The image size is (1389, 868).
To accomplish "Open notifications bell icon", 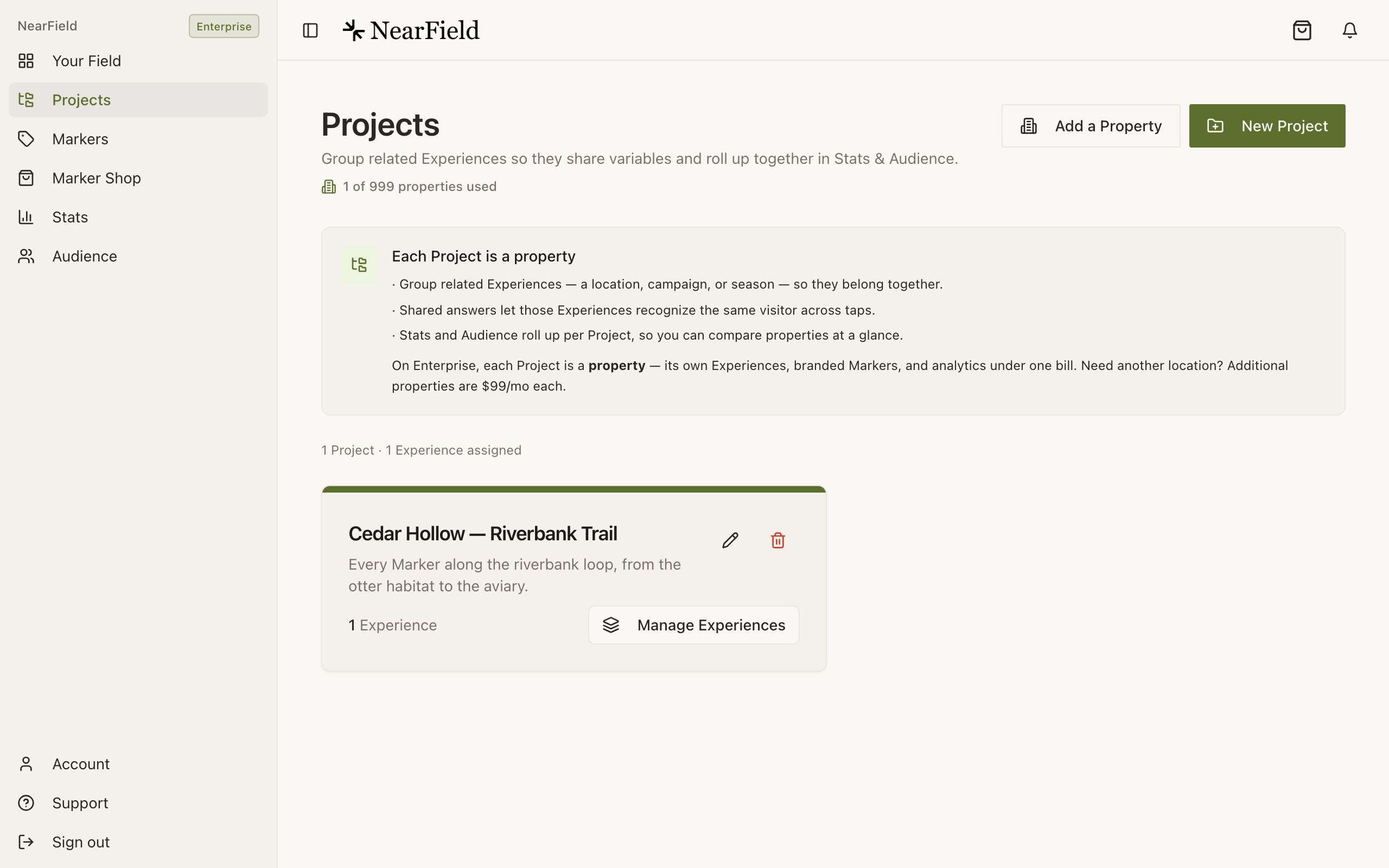I will click(1349, 30).
